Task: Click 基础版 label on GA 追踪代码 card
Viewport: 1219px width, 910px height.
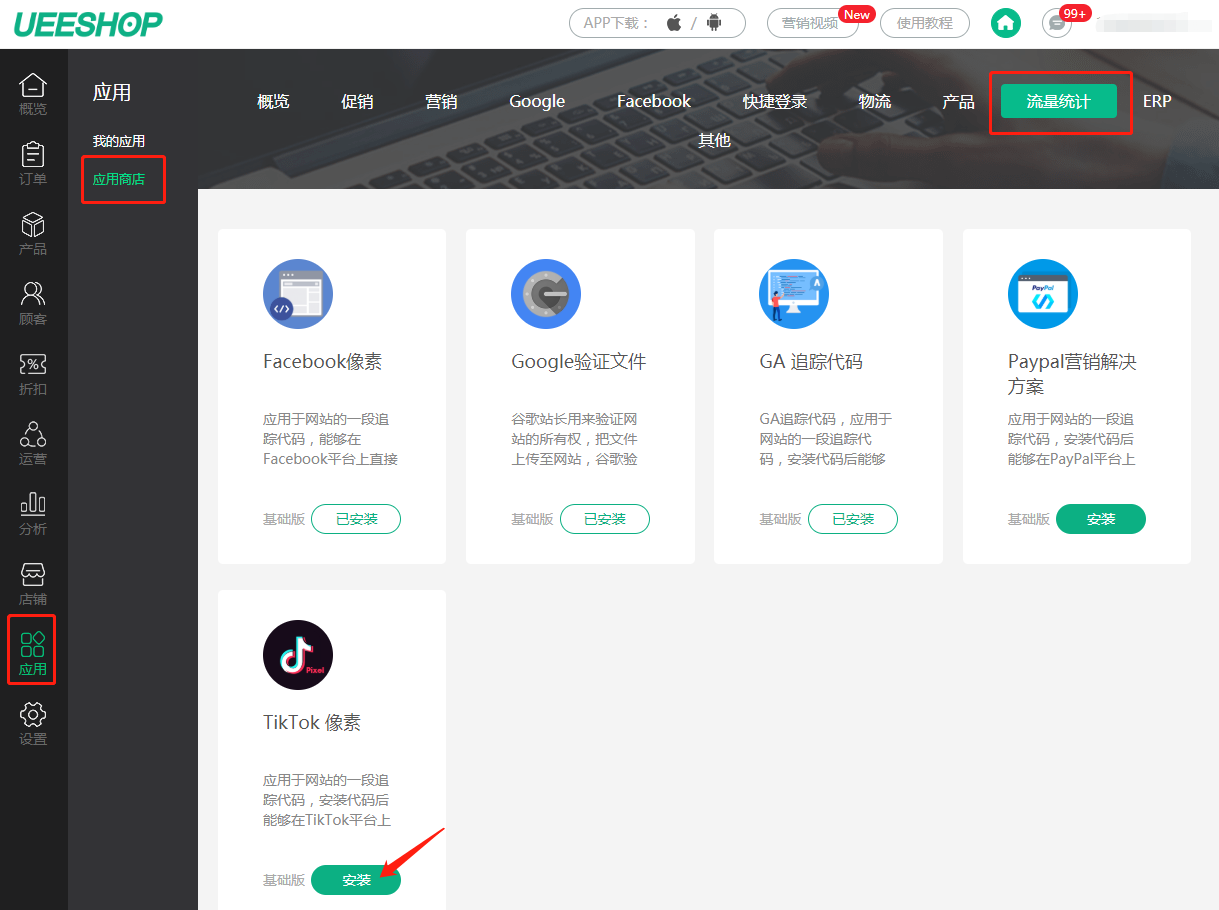Action: pos(780,519)
